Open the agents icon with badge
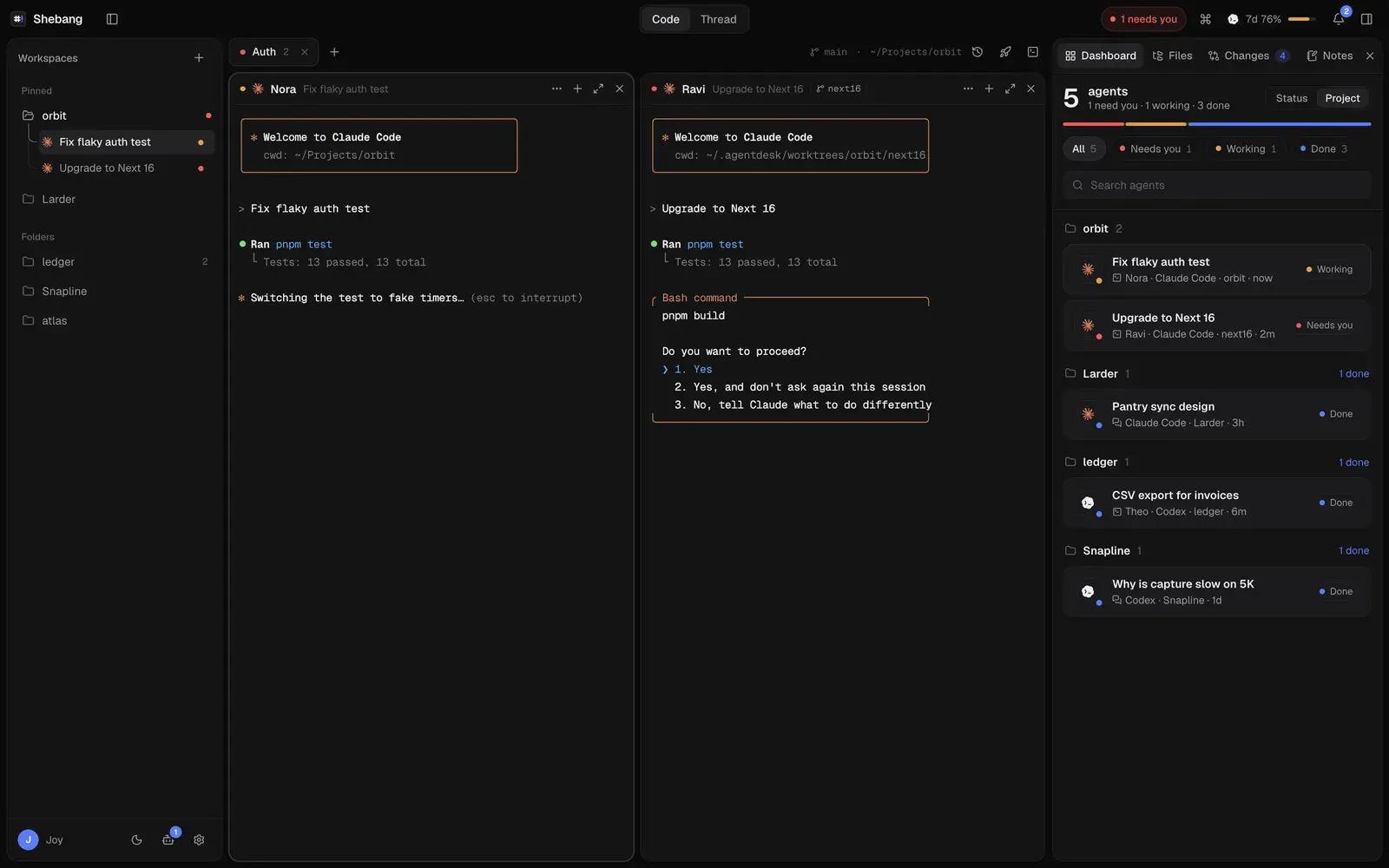The height and width of the screenshot is (868, 1389). 168,839
